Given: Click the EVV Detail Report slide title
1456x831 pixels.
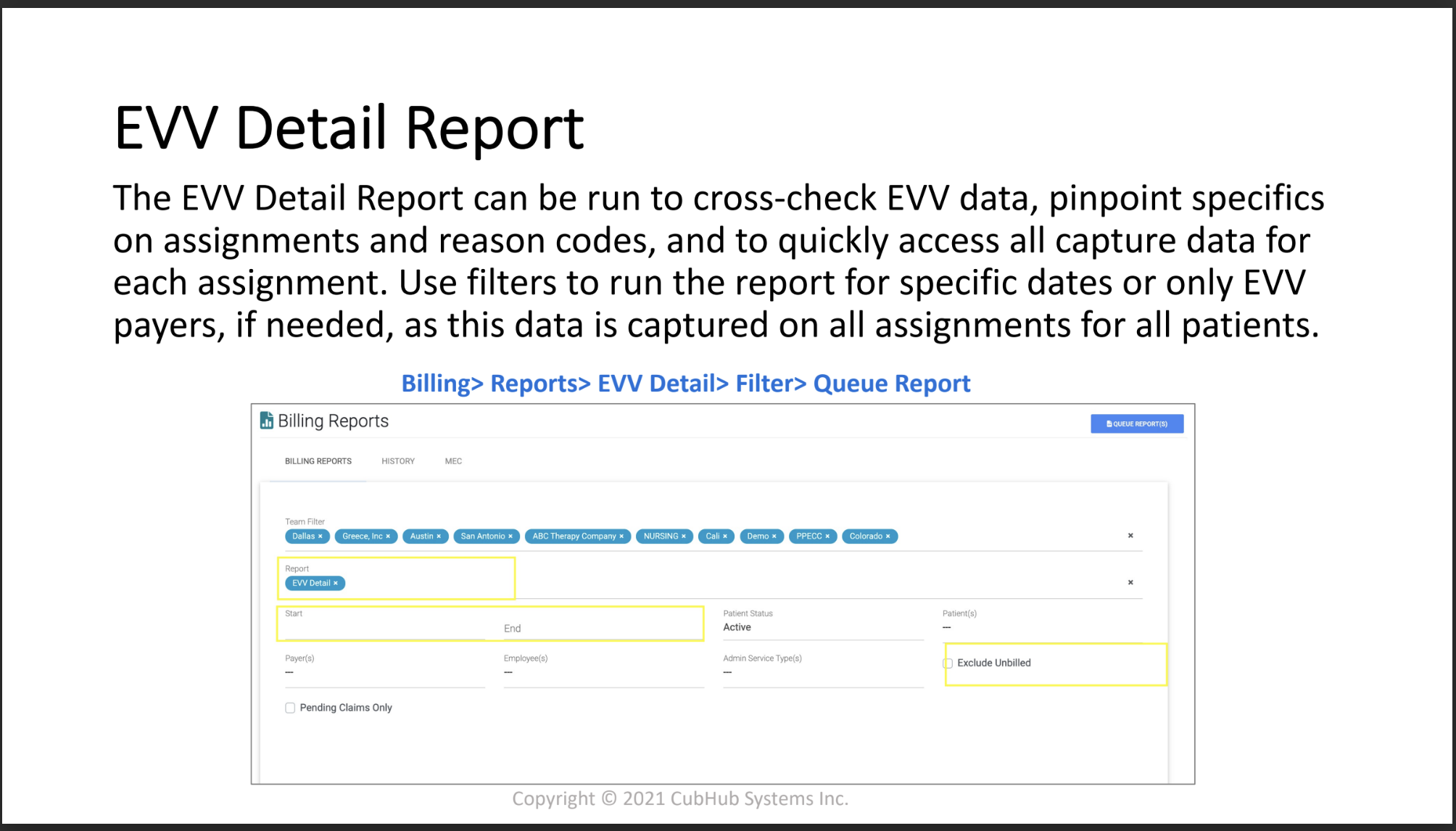Looking at the screenshot, I should pyautogui.click(x=349, y=128).
